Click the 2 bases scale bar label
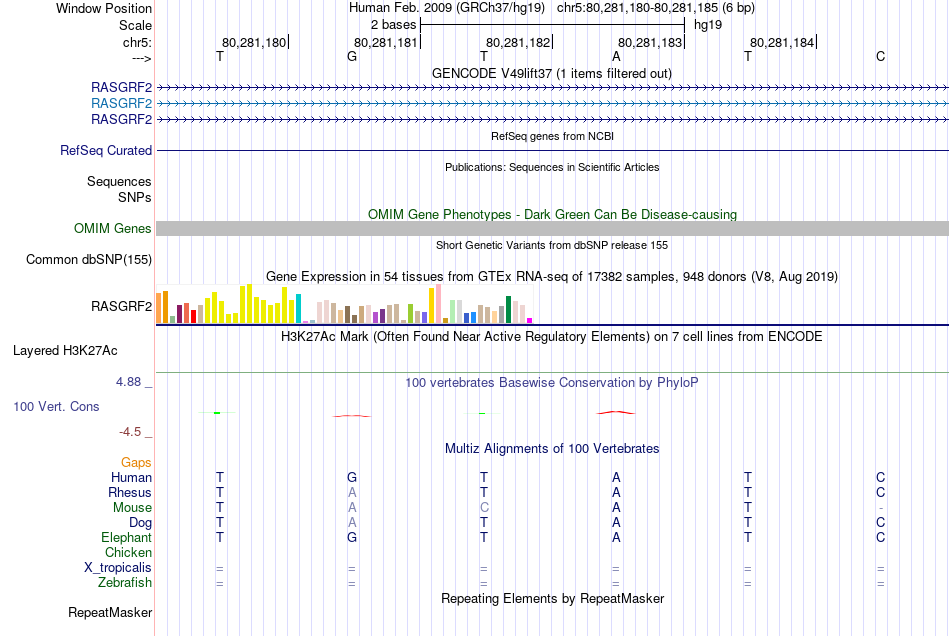 (393, 25)
